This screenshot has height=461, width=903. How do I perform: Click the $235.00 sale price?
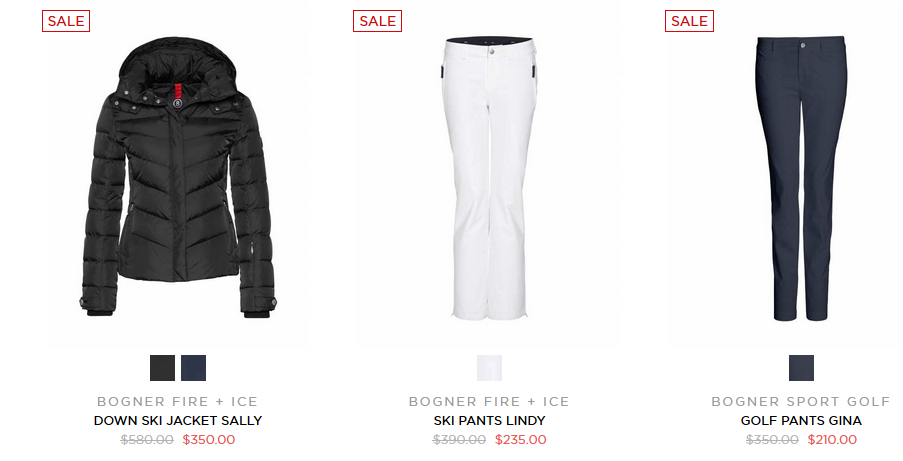click(x=521, y=440)
